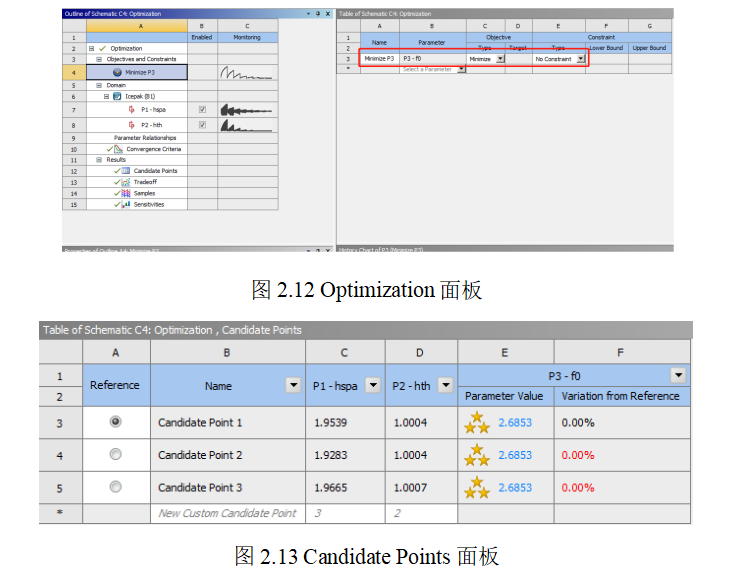Open the No Constraint type dropdown
This screenshot has height=576, width=739.
(x=580, y=59)
